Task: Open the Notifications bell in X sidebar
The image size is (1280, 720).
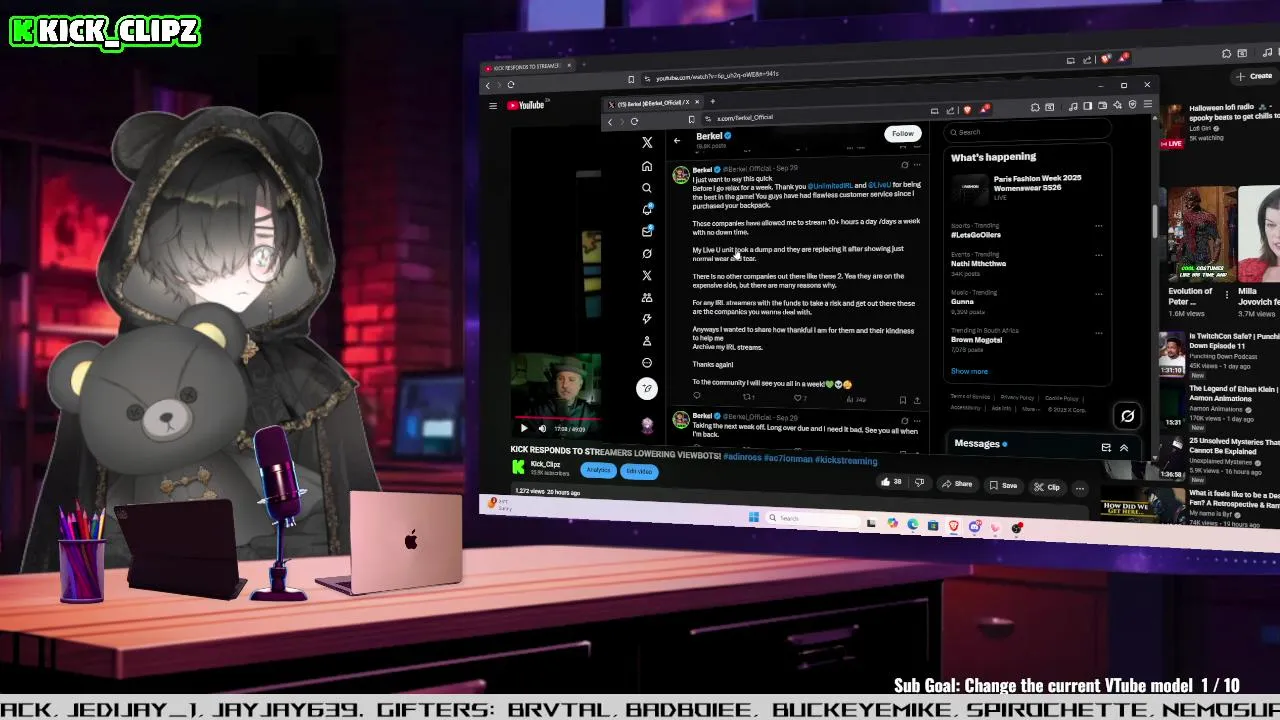Action: [x=647, y=210]
